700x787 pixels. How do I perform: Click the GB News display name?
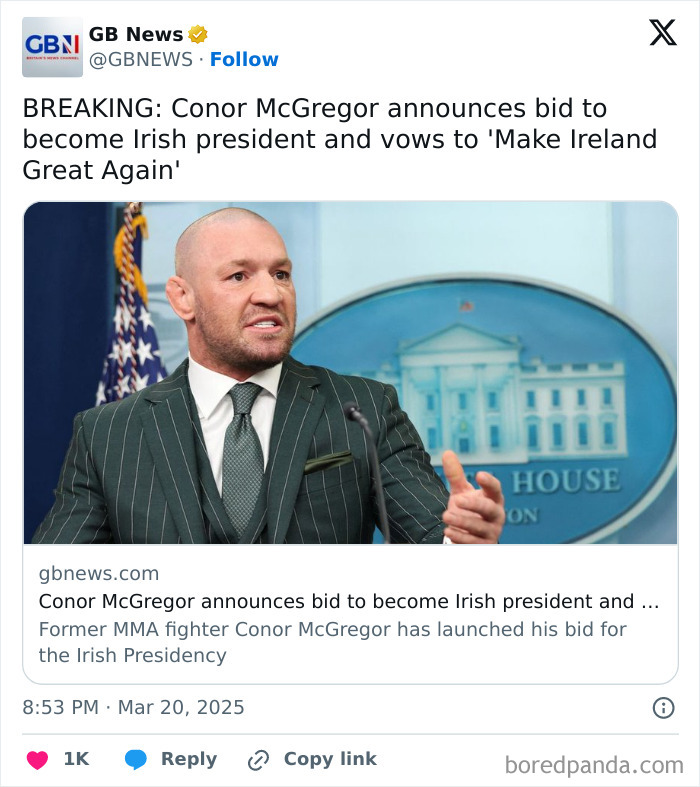point(136,35)
